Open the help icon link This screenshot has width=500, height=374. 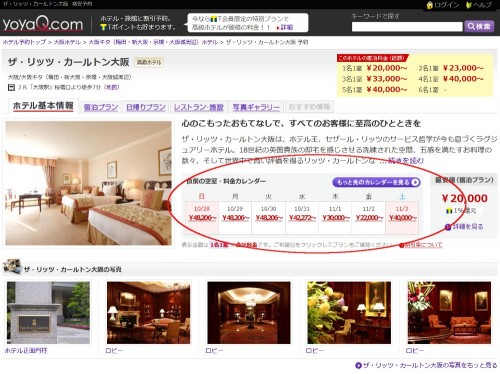[x=469, y=5]
